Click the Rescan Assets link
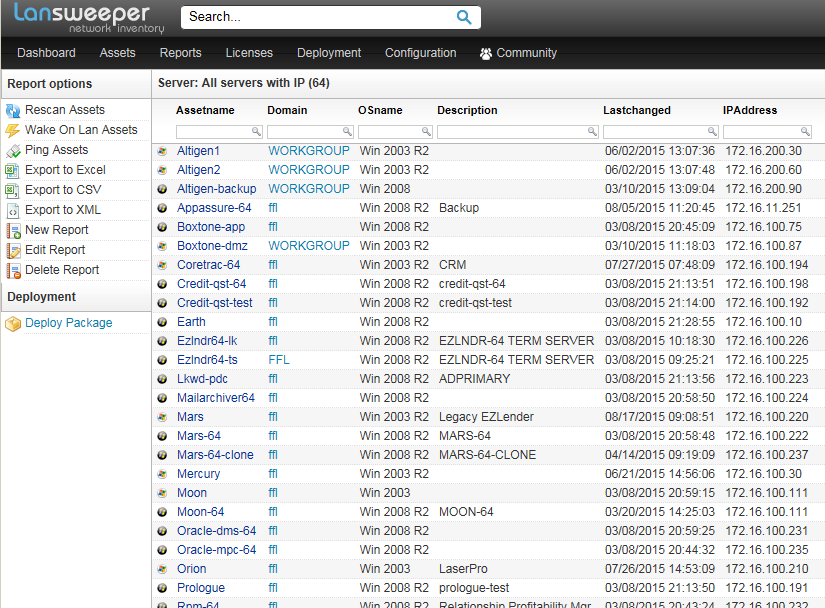Image resolution: width=825 pixels, height=608 pixels. click(x=65, y=110)
